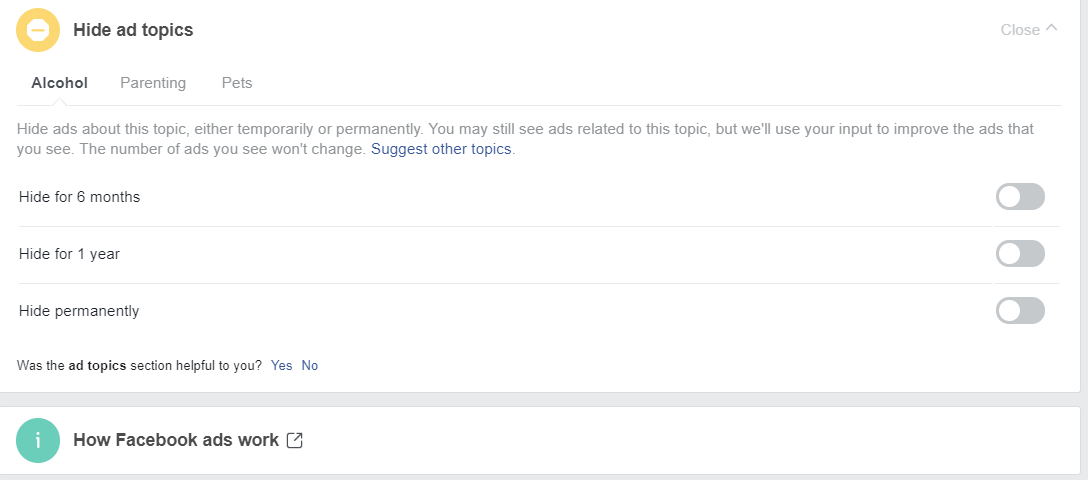This screenshot has width=1088, height=480.
Task: Click the Hide for 6 months label
Action: point(79,197)
